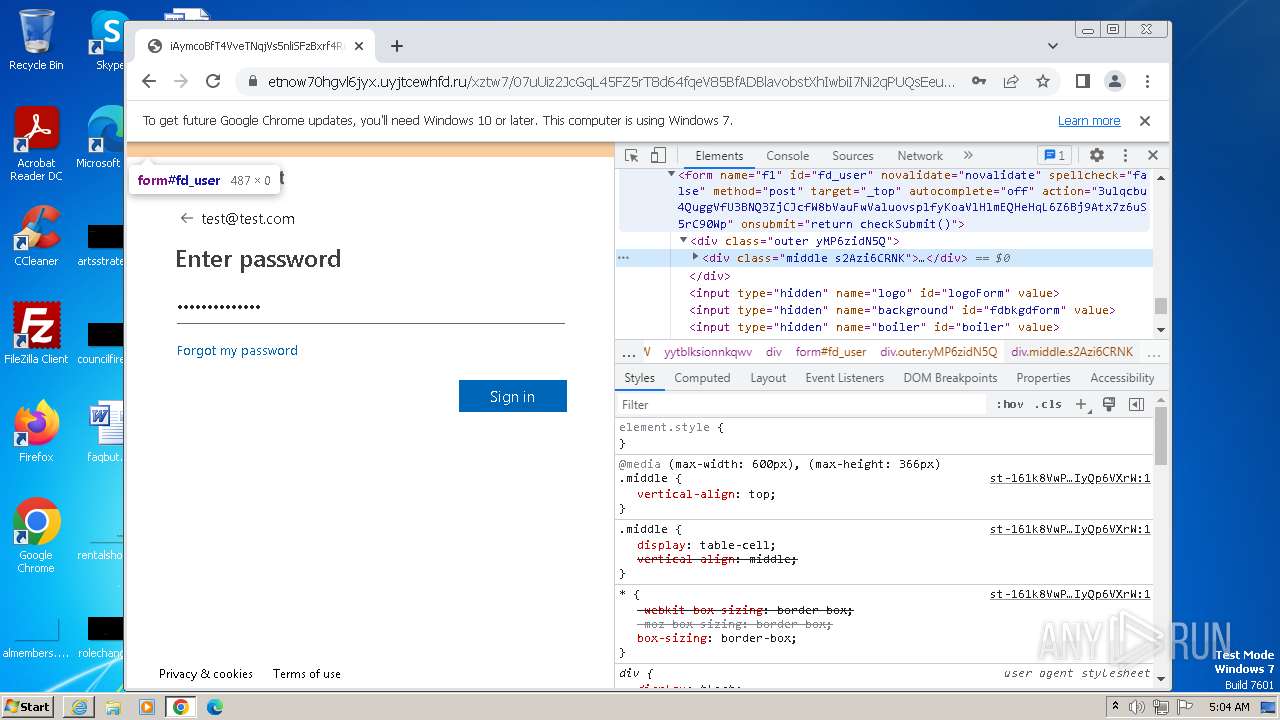Open Terms of use link
Viewport: 1280px width, 720px height.
pyautogui.click(x=307, y=674)
